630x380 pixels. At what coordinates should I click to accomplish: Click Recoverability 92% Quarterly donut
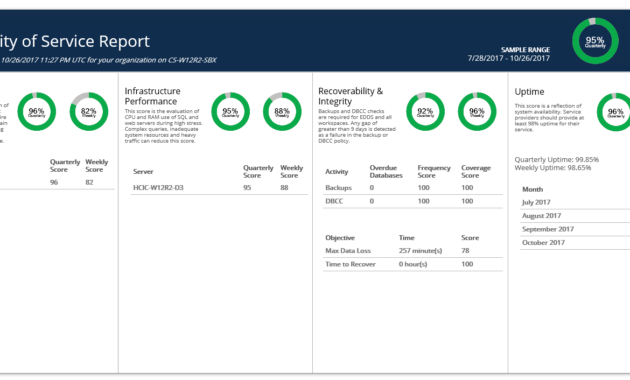click(425, 112)
